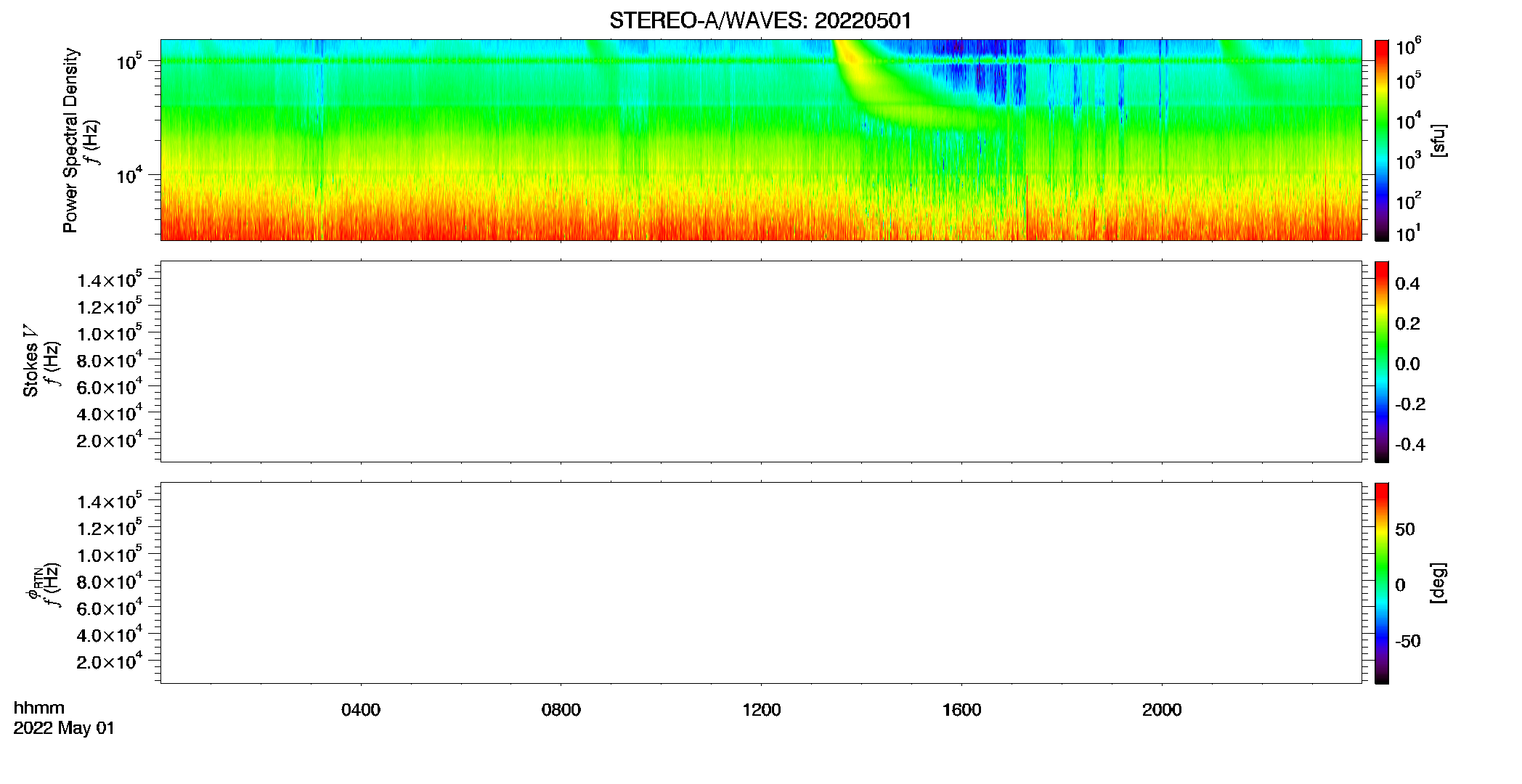Click the -50 degree colorbar tick
Screen dimensions: 1522x784
coord(1408,642)
